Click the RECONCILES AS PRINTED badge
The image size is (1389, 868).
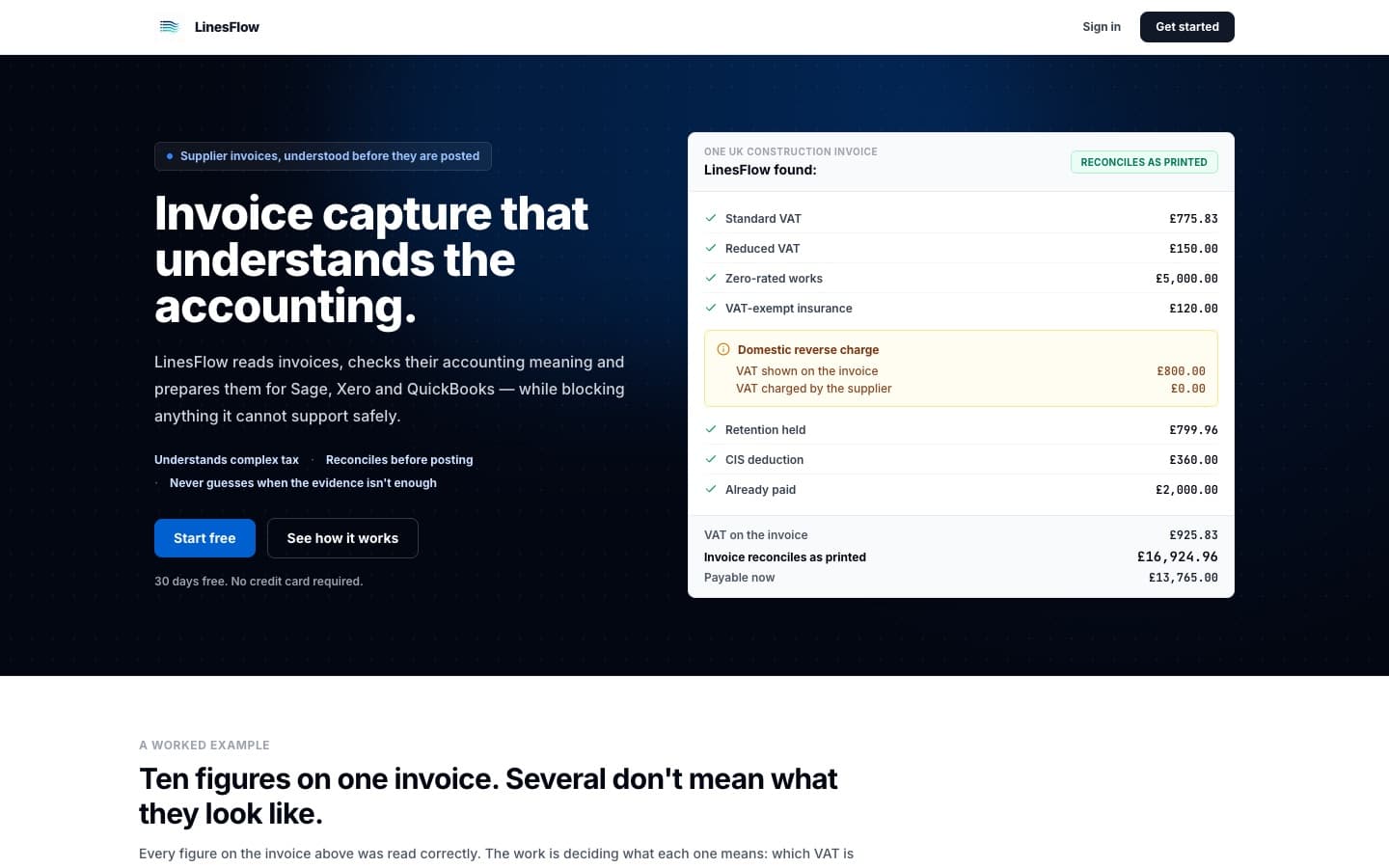pyautogui.click(x=1144, y=162)
